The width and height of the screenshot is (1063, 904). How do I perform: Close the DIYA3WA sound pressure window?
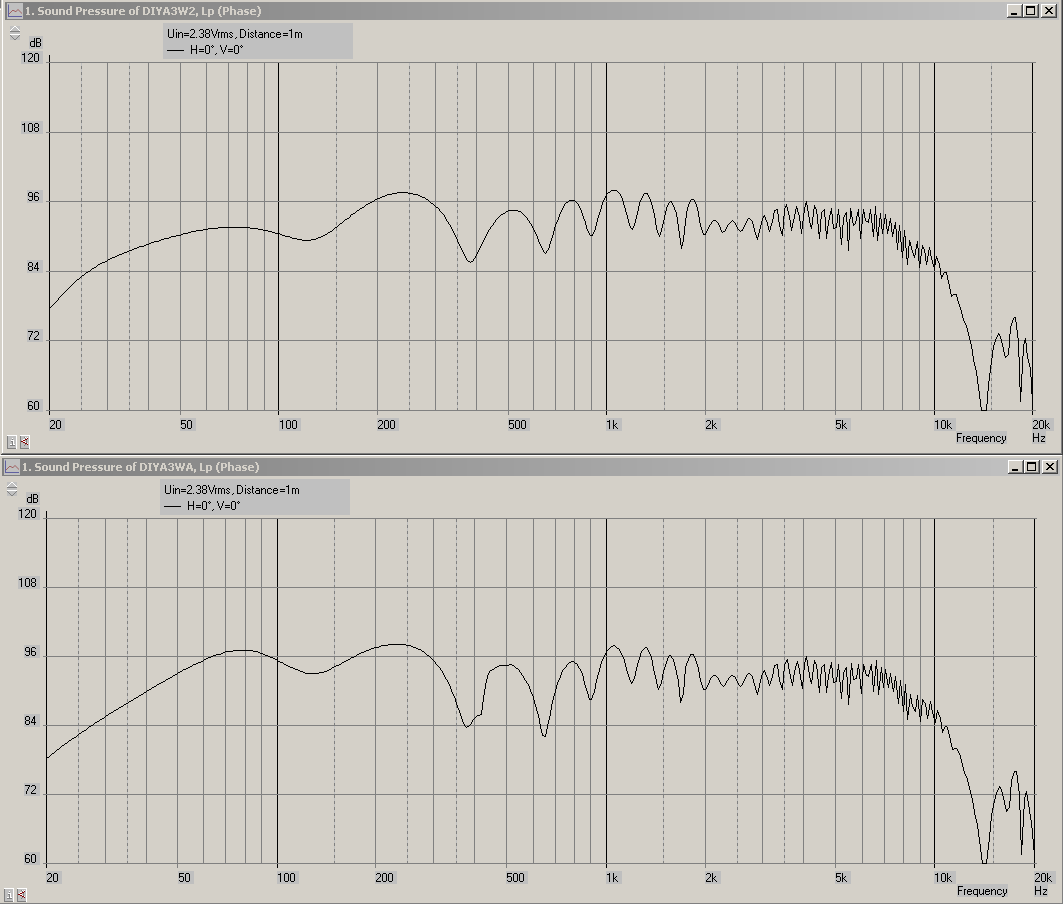[x=1049, y=467]
